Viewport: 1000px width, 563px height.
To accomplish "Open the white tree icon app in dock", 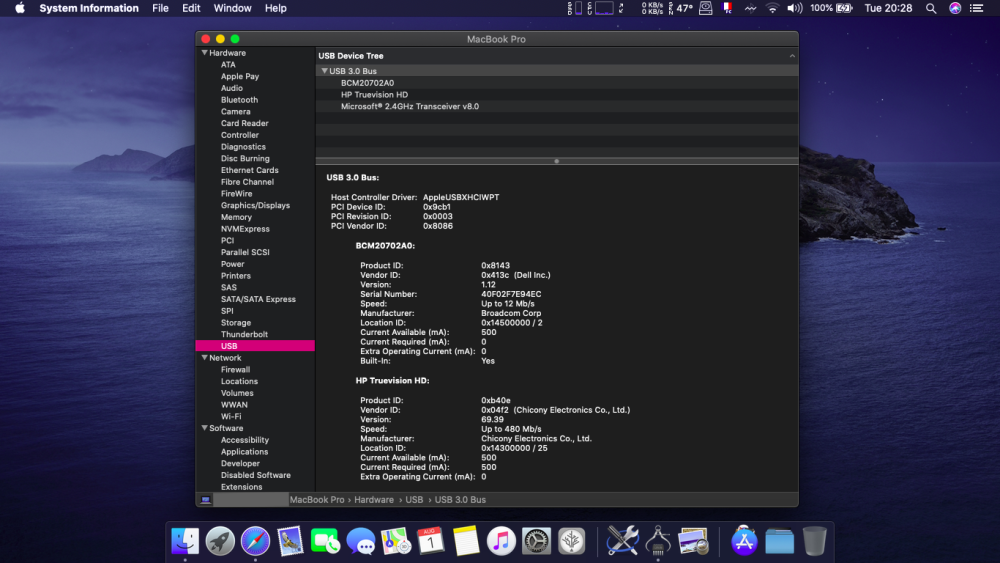I will (571, 541).
